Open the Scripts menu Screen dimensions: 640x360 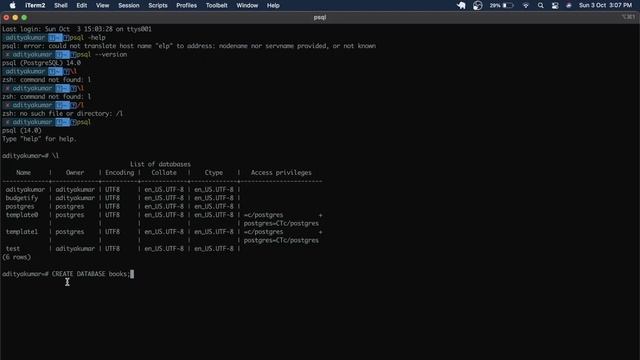tap(158, 5)
